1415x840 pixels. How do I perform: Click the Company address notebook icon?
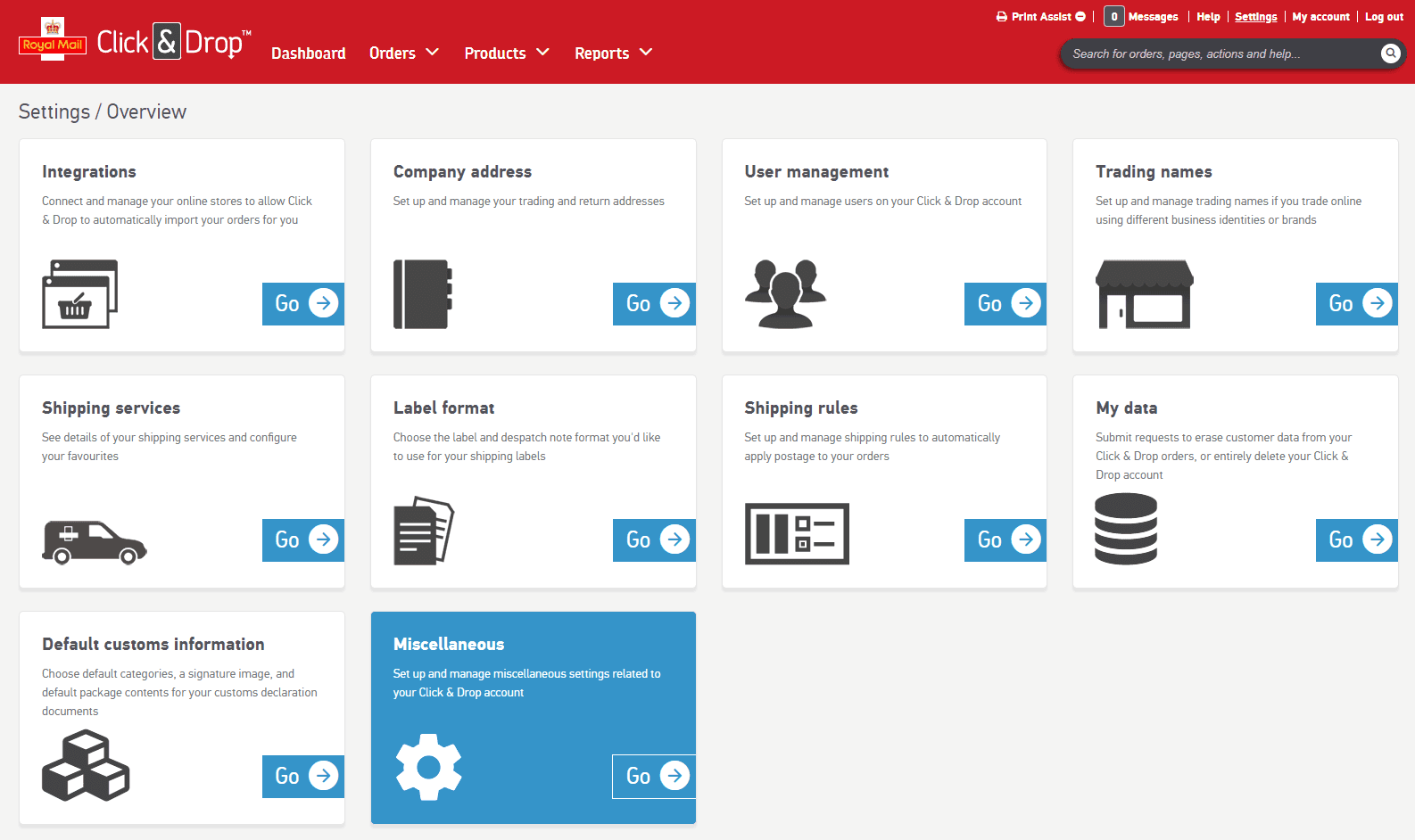pyautogui.click(x=423, y=294)
